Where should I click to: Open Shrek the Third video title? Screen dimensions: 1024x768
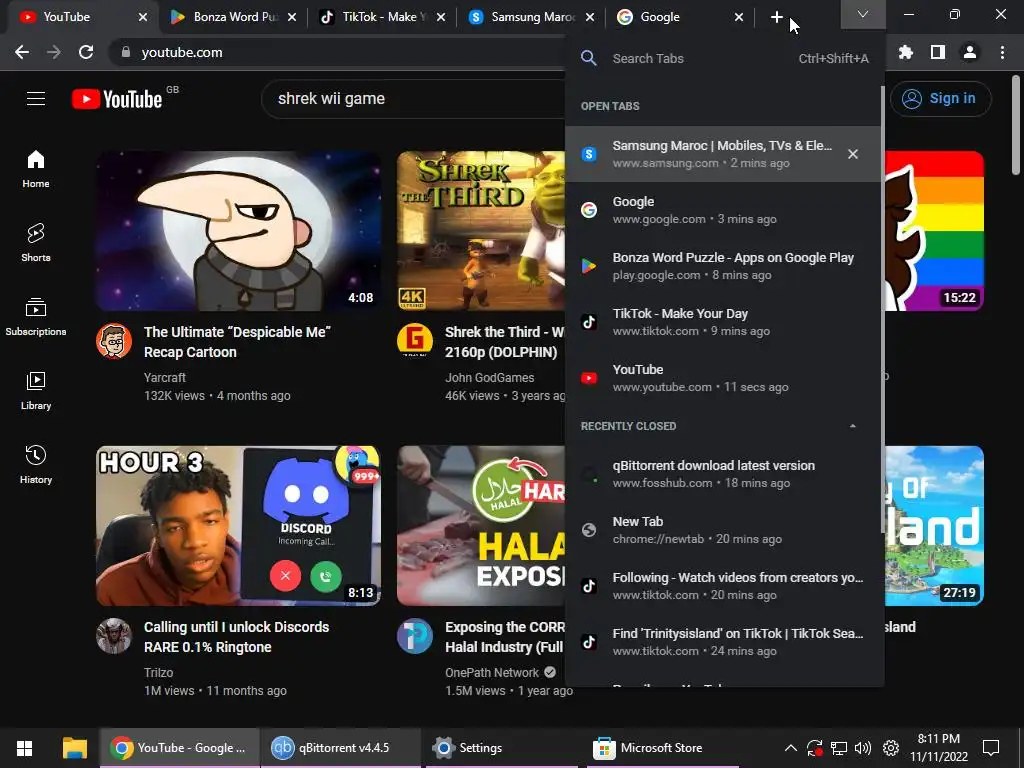505,342
